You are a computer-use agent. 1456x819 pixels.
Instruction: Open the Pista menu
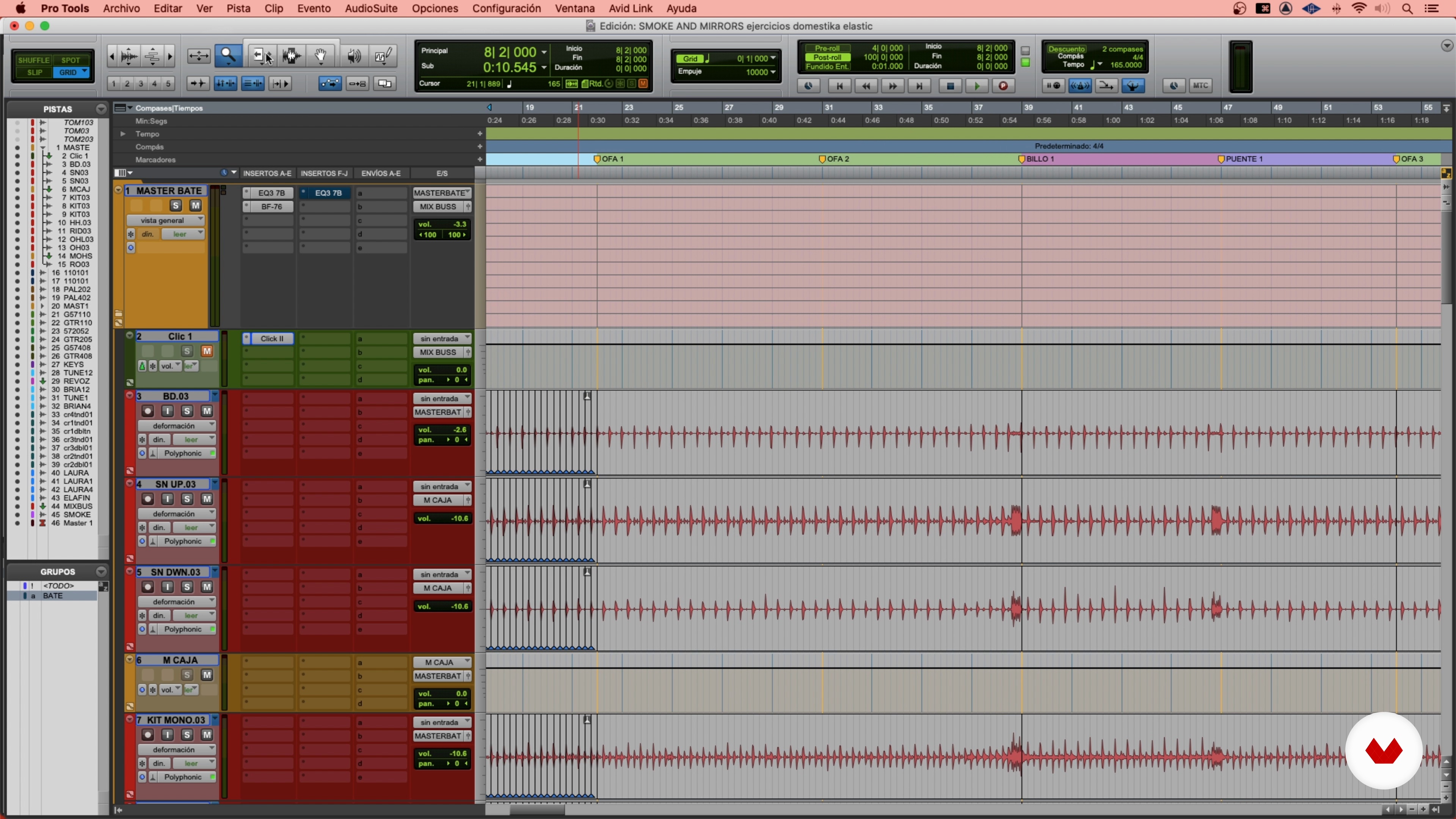click(238, 8)
